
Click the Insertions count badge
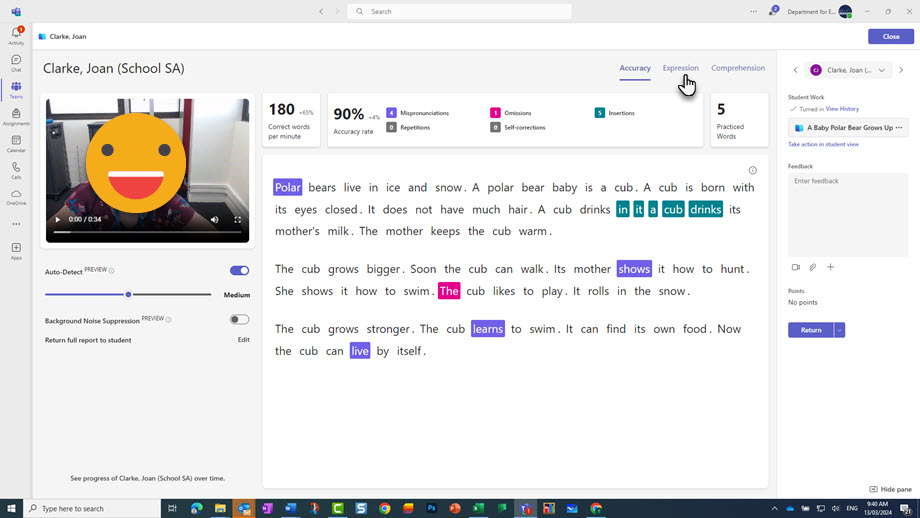[x=599, y=113]
